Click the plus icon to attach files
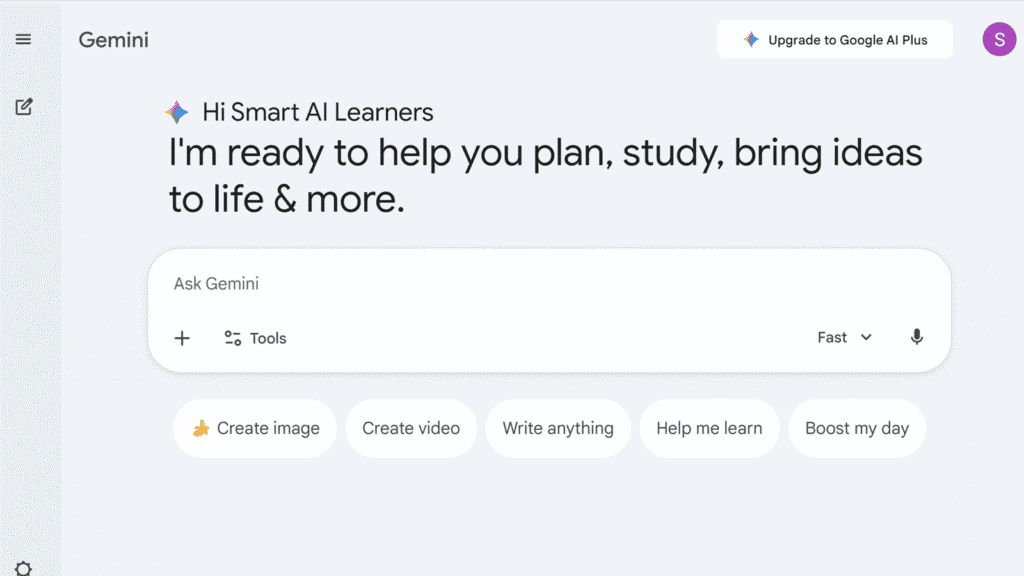The width and height of the screenshot is (1024, 576). pyautogui.click(x=182, y=338)
